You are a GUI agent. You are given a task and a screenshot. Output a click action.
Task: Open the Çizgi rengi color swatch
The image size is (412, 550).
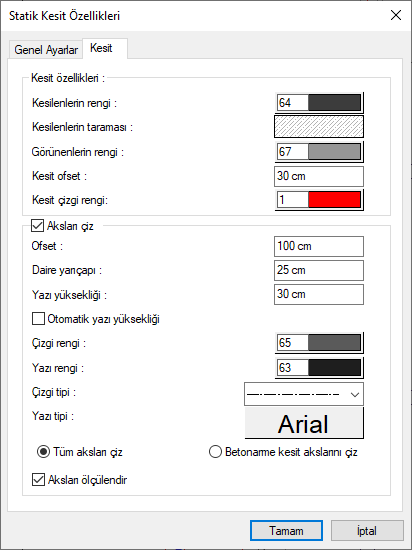319,343
